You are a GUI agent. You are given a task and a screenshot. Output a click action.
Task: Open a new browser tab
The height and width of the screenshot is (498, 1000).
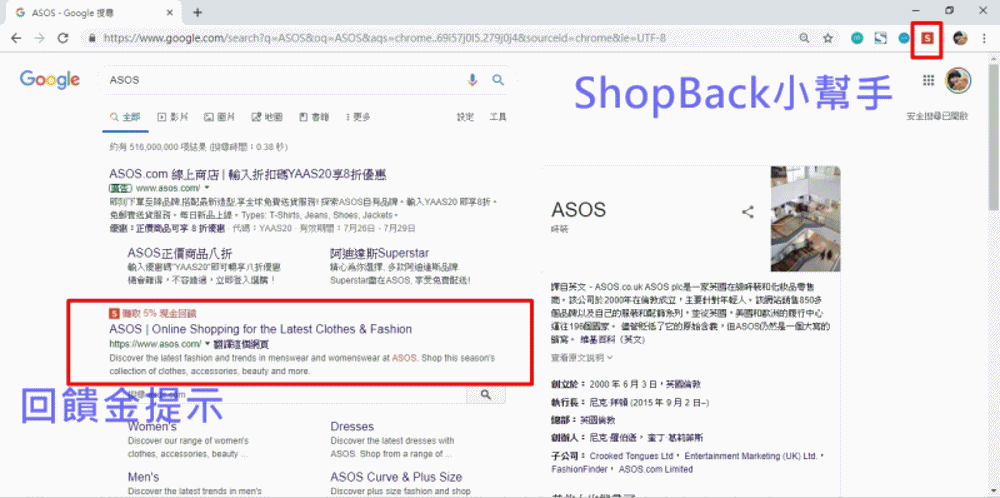[198, 12]
